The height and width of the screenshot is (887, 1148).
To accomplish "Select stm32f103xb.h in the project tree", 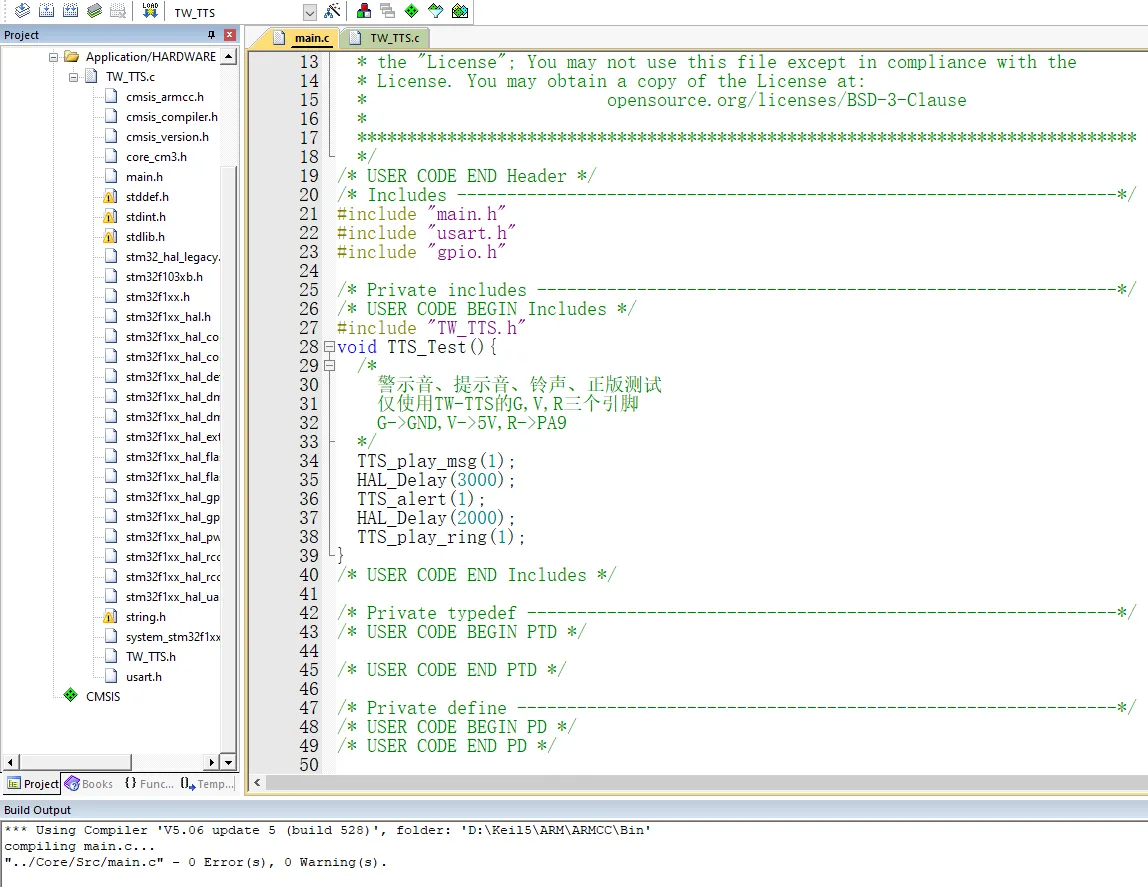I will point(164,277).
